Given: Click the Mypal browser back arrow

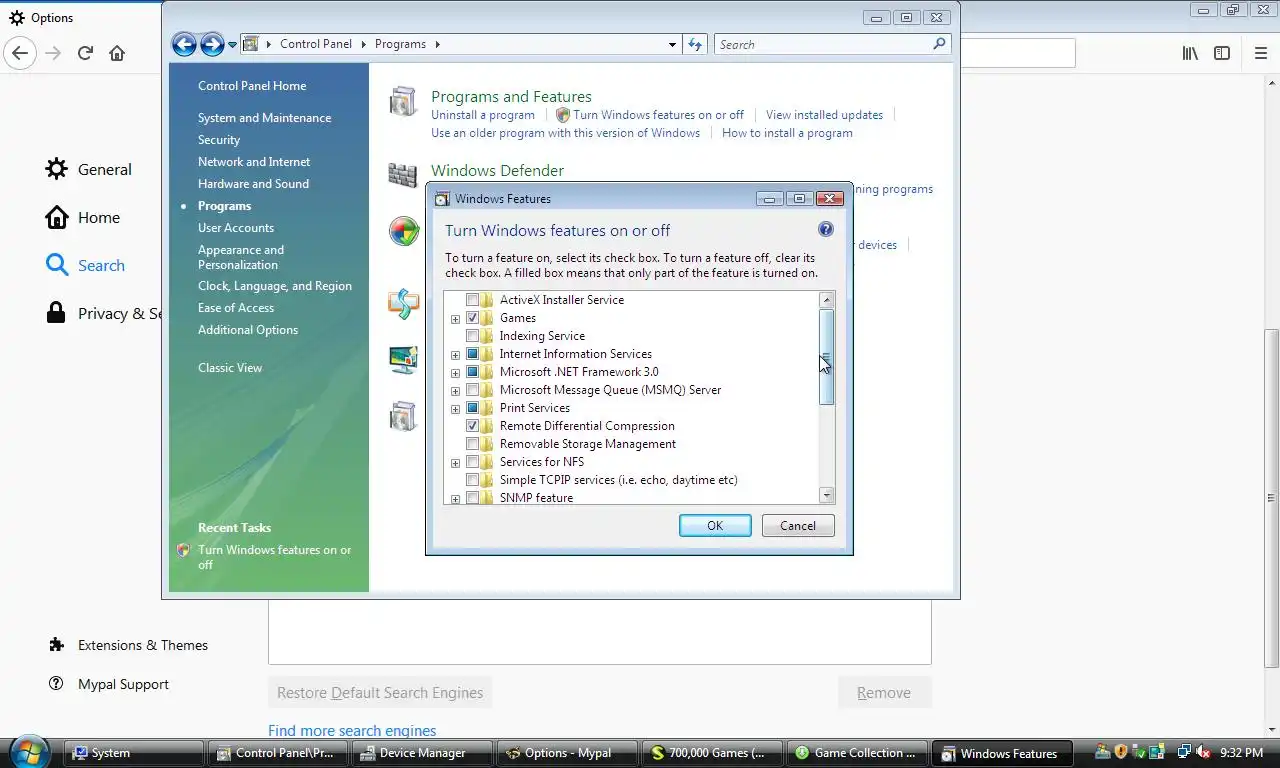Looking at the screenshot, I should 20,53.
